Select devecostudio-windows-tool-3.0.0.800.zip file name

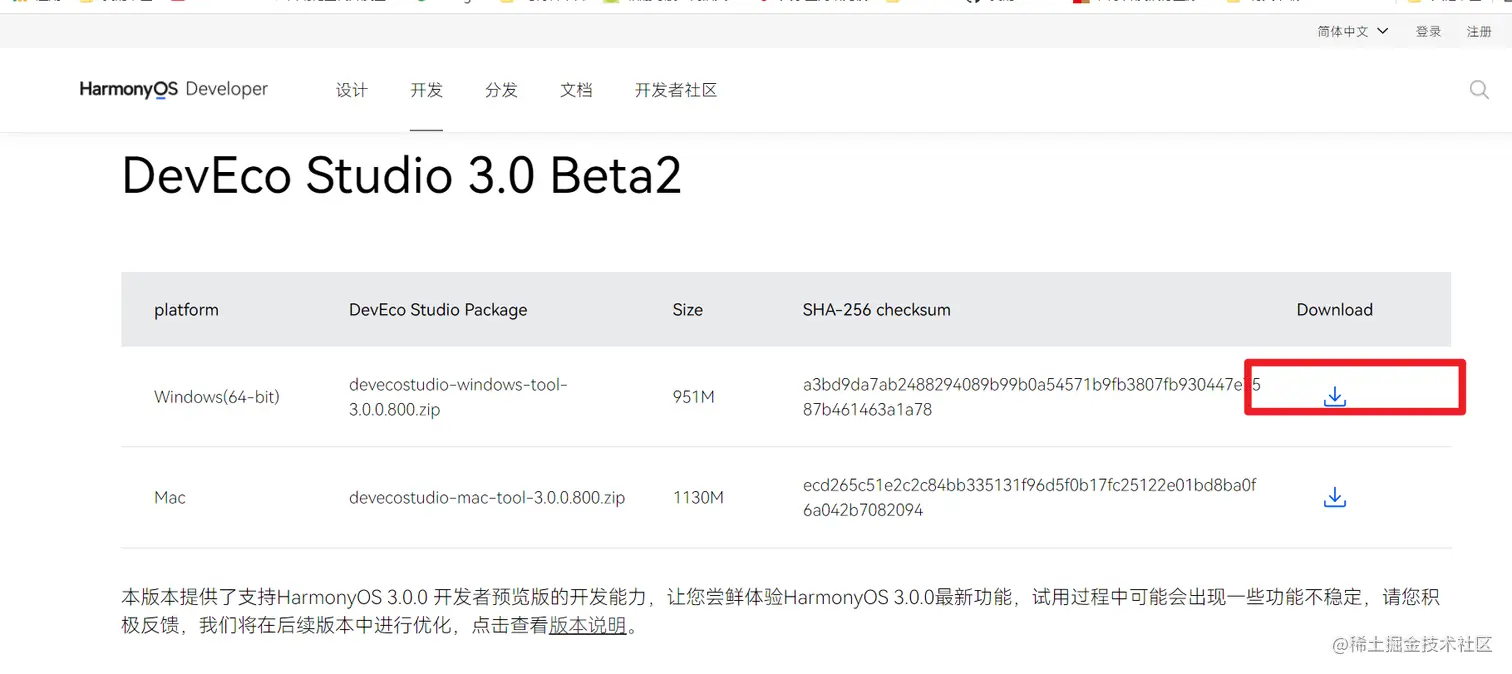pyautogui.click(x=458, y=397)
